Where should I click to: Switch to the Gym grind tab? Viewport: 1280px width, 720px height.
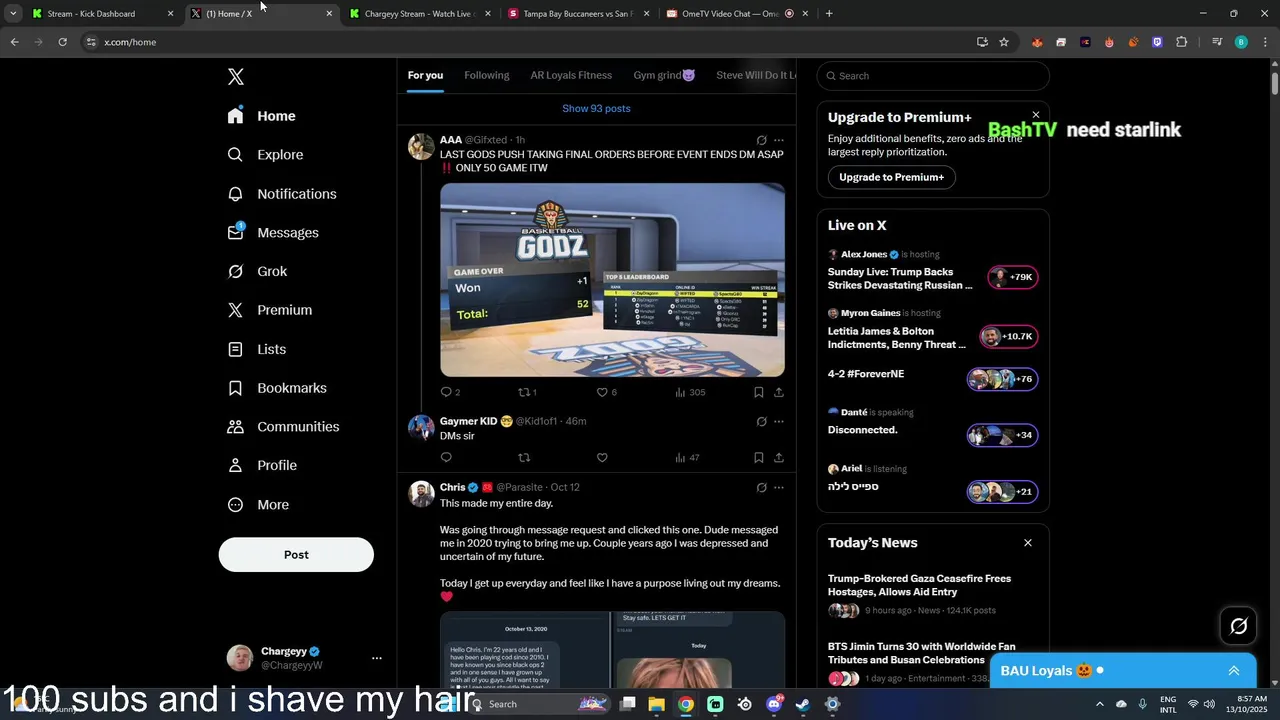coord(664,75)
